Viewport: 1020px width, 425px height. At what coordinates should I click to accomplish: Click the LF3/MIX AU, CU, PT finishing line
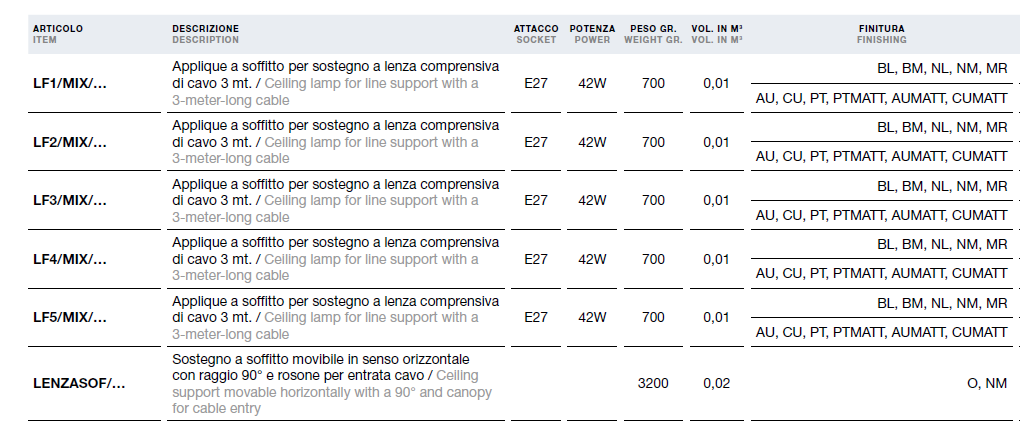click(881, 215)
